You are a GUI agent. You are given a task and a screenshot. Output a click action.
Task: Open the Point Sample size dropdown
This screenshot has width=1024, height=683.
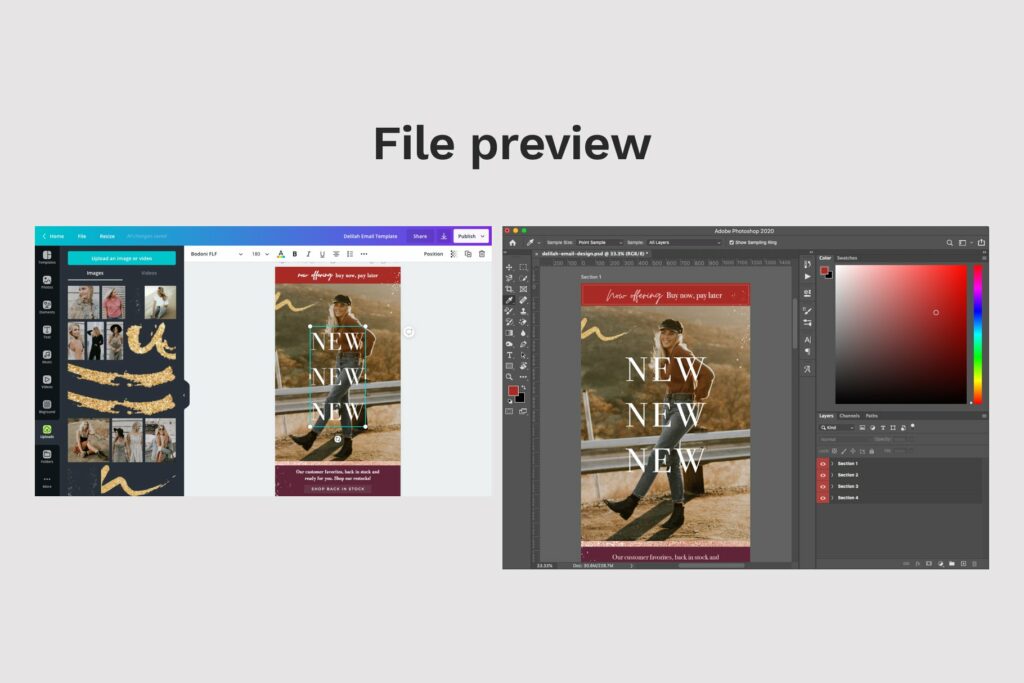[600, 242]
